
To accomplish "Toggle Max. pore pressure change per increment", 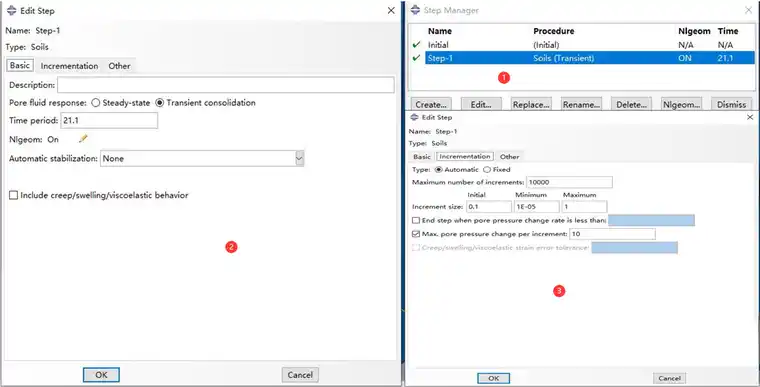I will [416, 234].
